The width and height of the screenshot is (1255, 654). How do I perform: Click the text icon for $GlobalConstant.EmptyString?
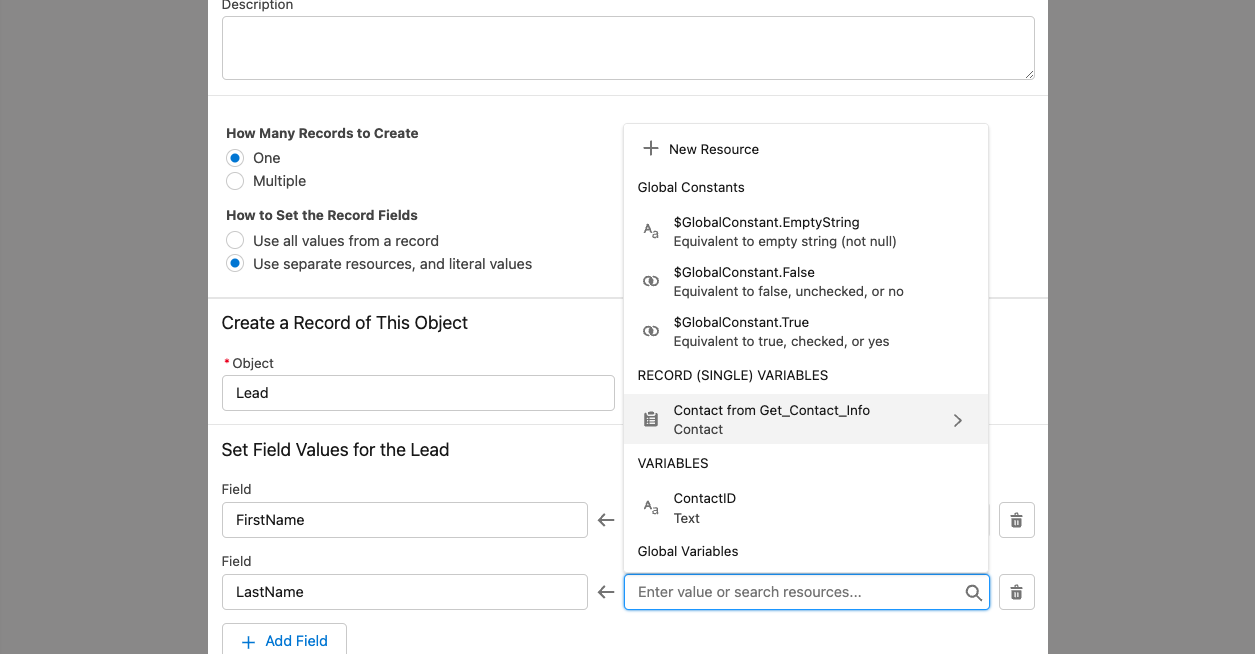click(x=651, y=231)
